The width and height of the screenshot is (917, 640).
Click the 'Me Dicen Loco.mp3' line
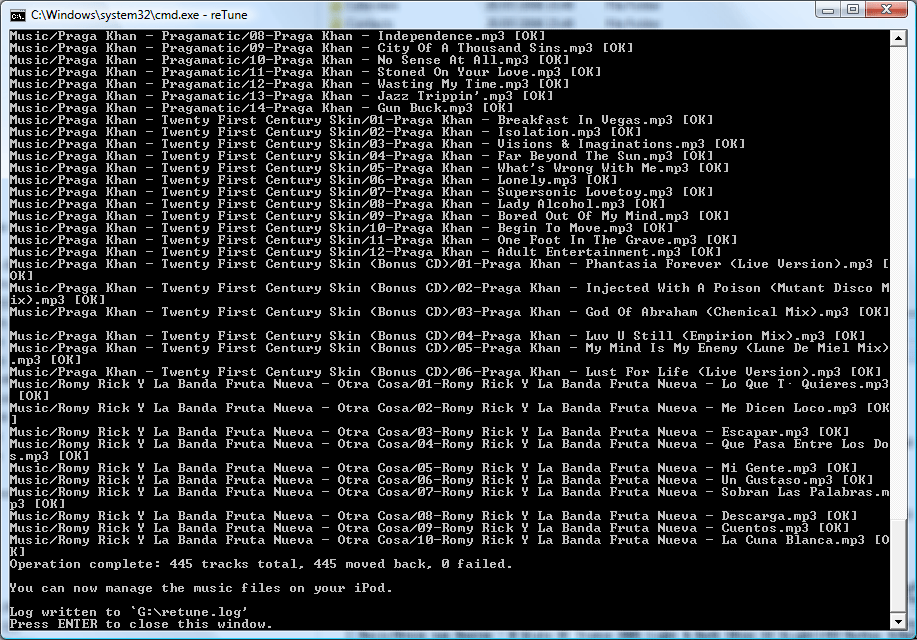(x=449, y=414)
